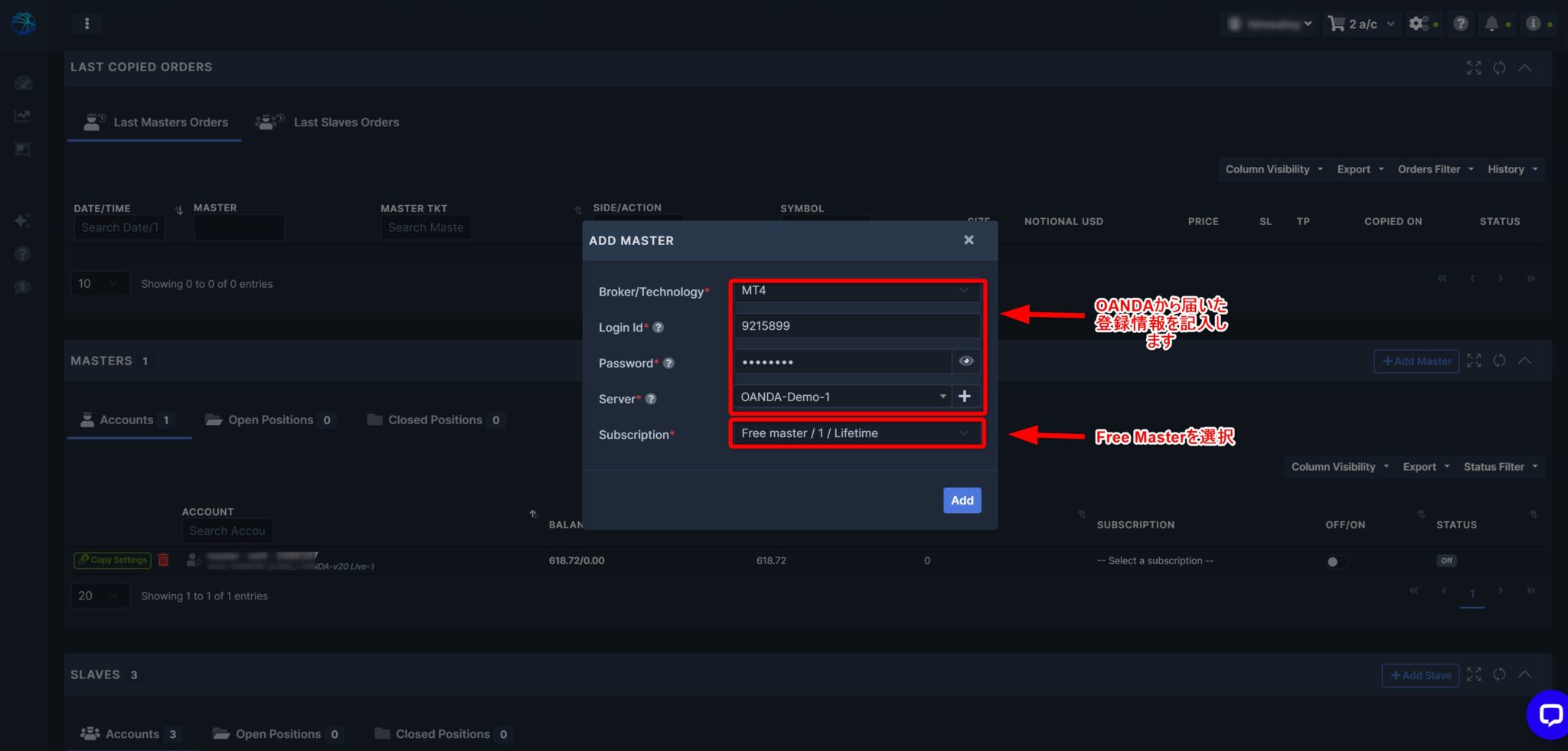
Task: Open the Closed Positions tab under Masters
Action: coord(434,420)
